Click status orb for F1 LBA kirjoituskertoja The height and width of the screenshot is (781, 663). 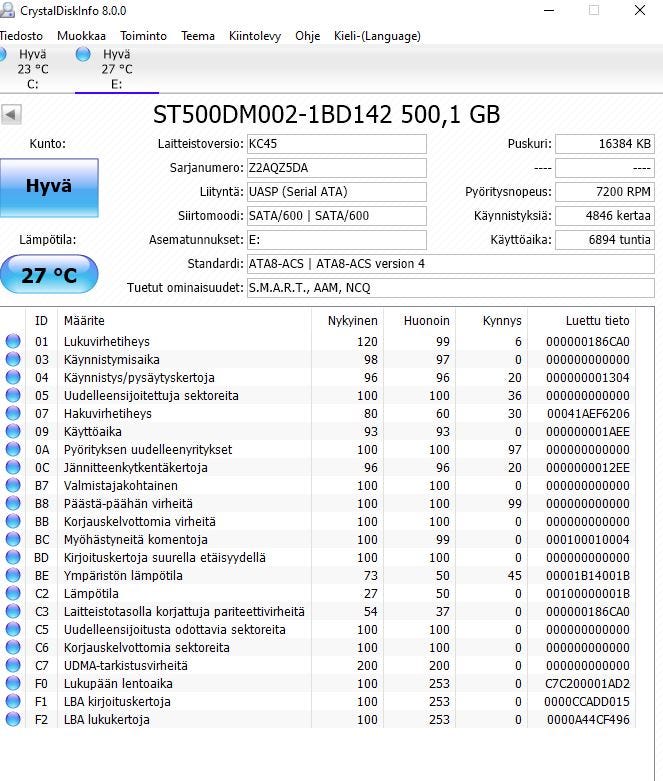13,701
